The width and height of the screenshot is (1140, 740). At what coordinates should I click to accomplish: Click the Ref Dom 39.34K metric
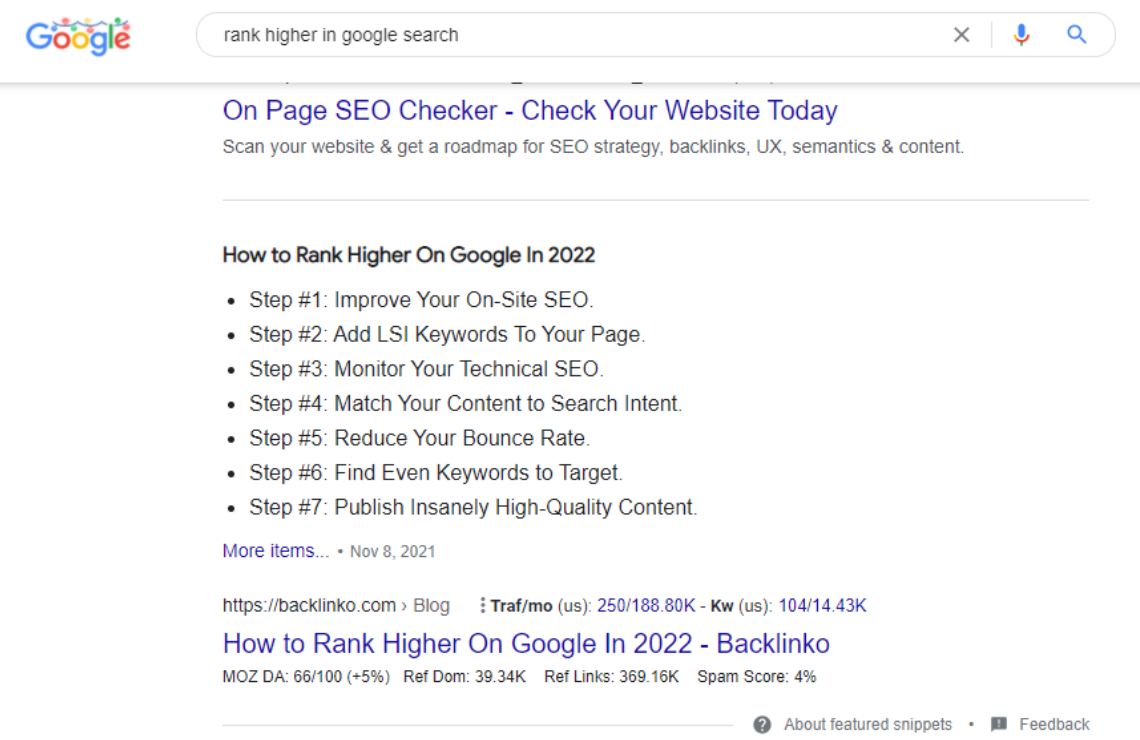(x=465, y=677)
